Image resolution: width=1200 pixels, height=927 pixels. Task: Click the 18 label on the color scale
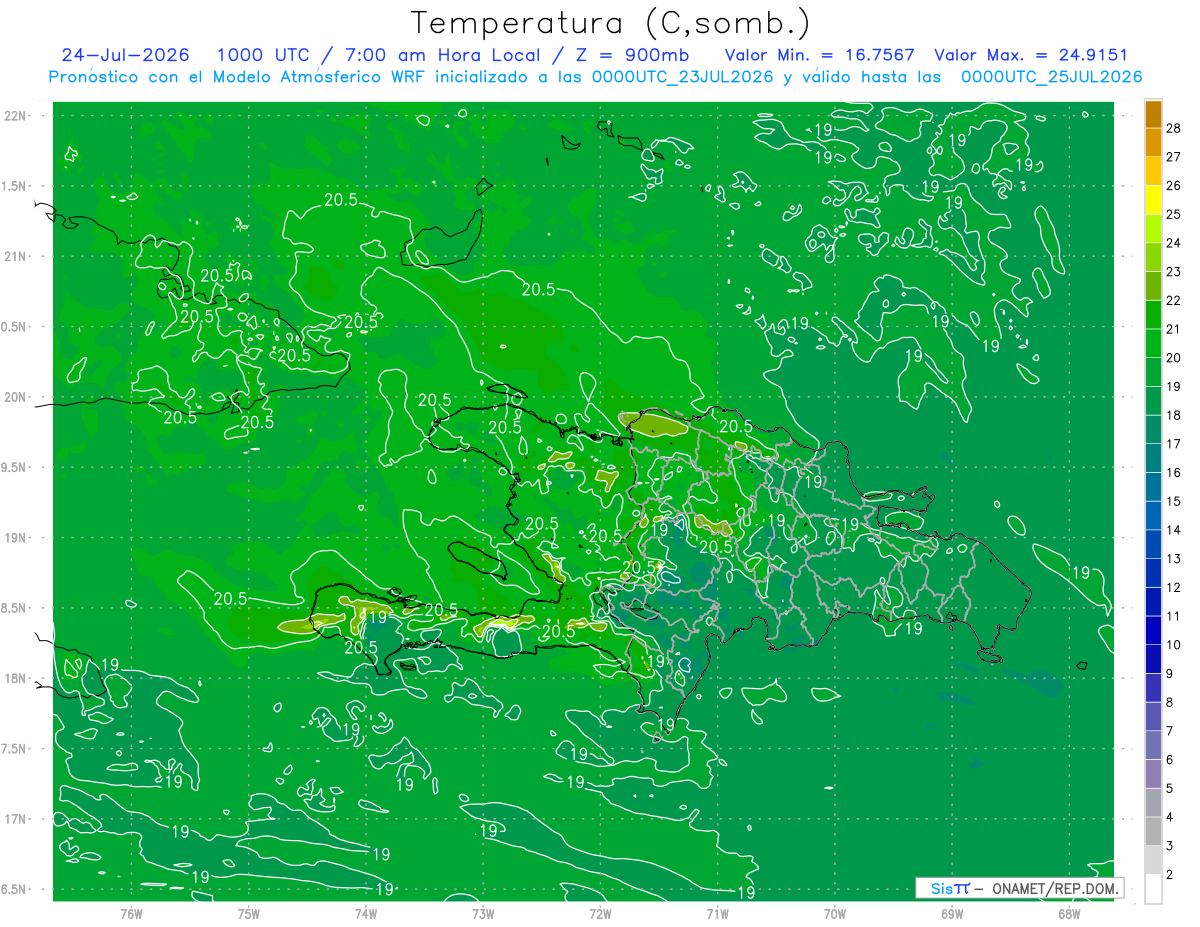(1174, 415)
